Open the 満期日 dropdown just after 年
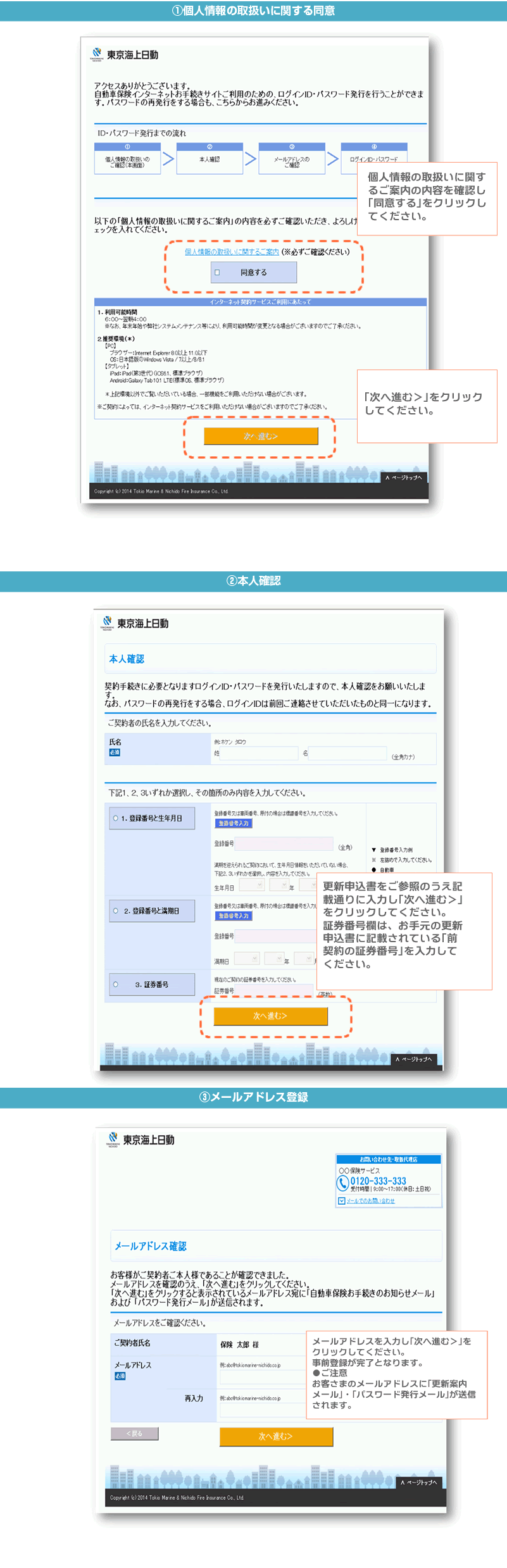Image resolution: width=507 pixels, height=1568 pixels. [304, 959]
